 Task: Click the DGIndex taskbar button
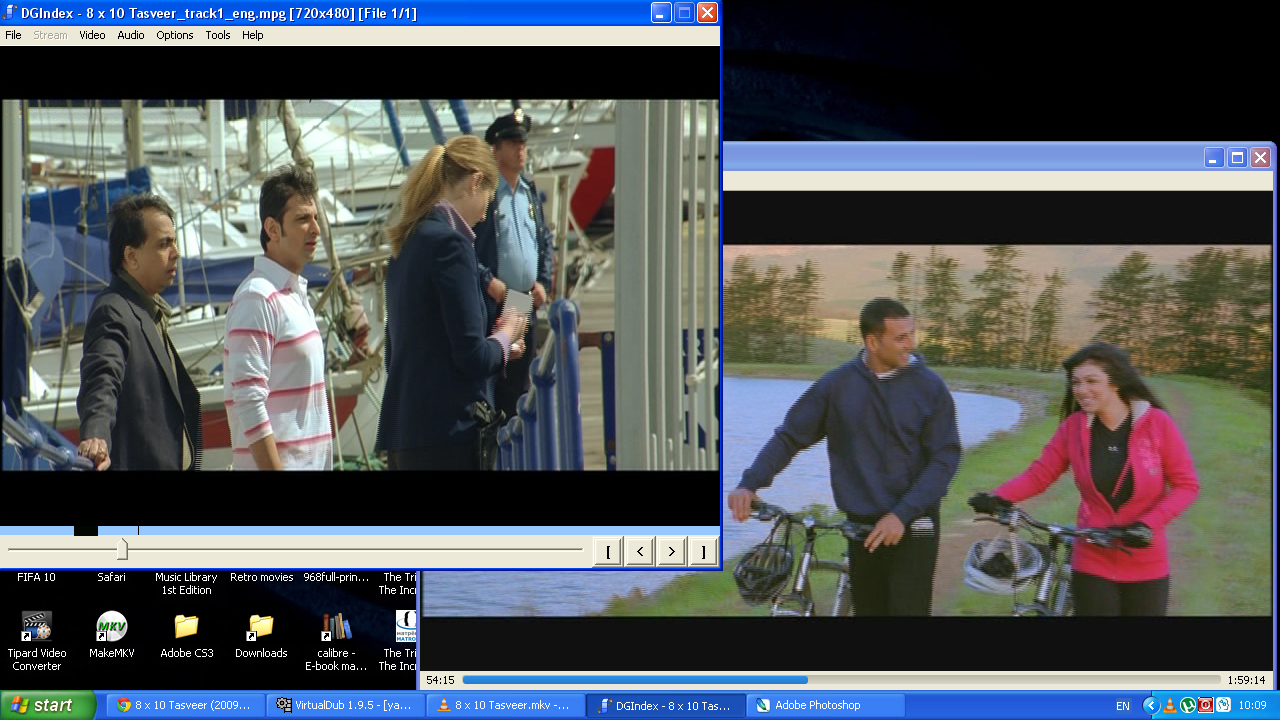[x=665, y=705]
